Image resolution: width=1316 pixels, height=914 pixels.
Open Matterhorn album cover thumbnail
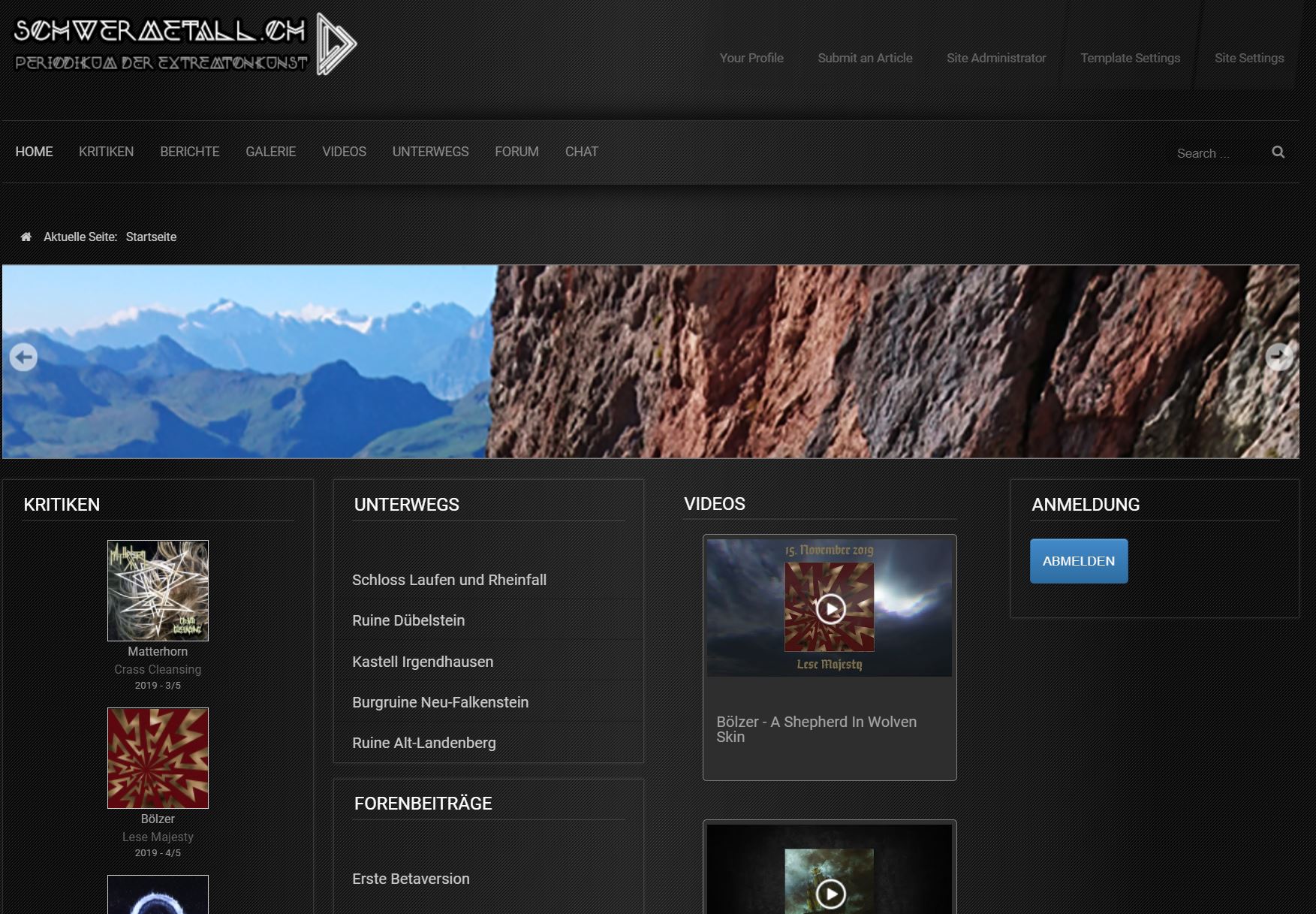(x=158, y=590)
